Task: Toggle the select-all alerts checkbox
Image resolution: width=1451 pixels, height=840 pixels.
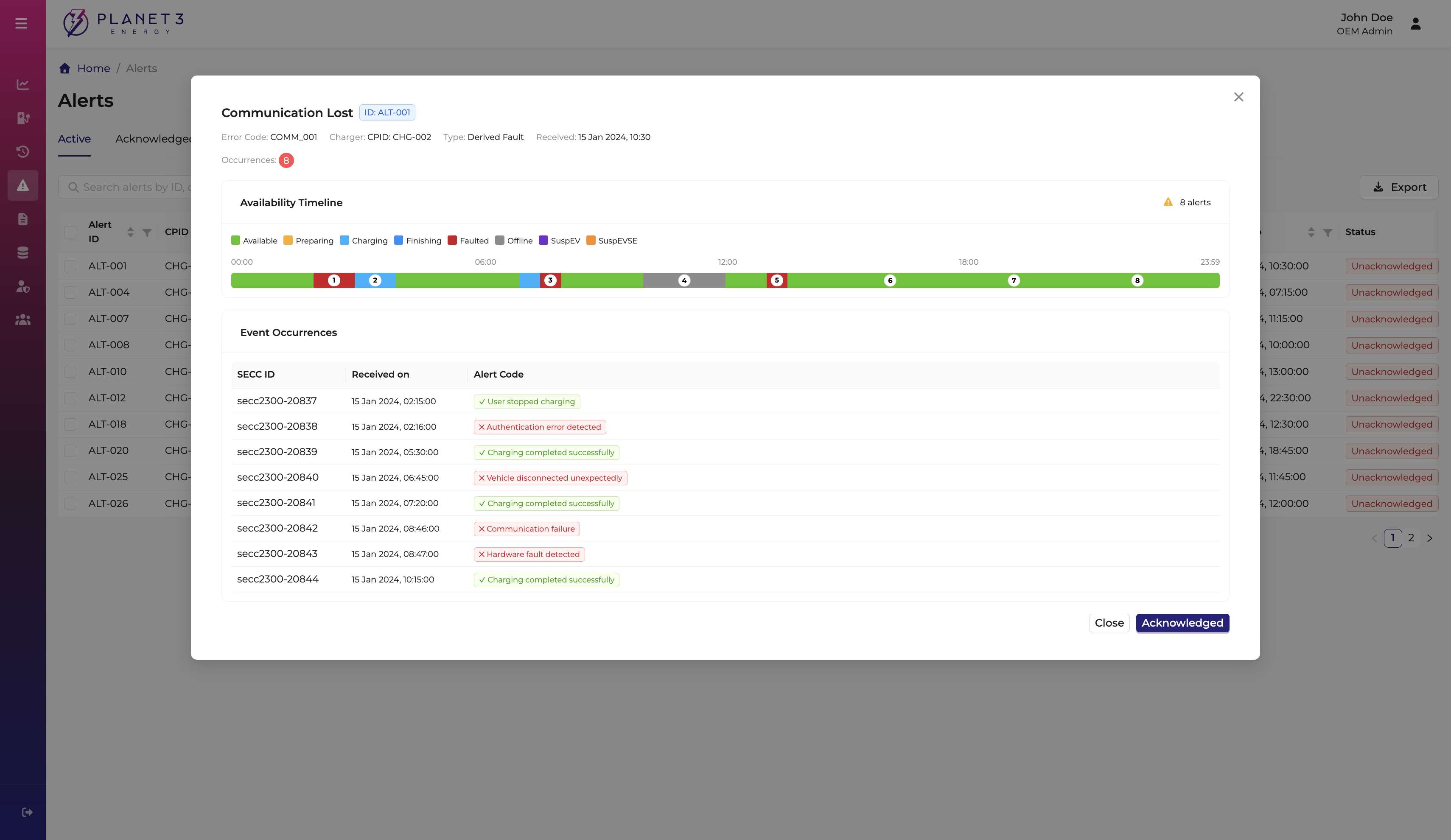Action: pyautogui.click(x=70, y=232)
